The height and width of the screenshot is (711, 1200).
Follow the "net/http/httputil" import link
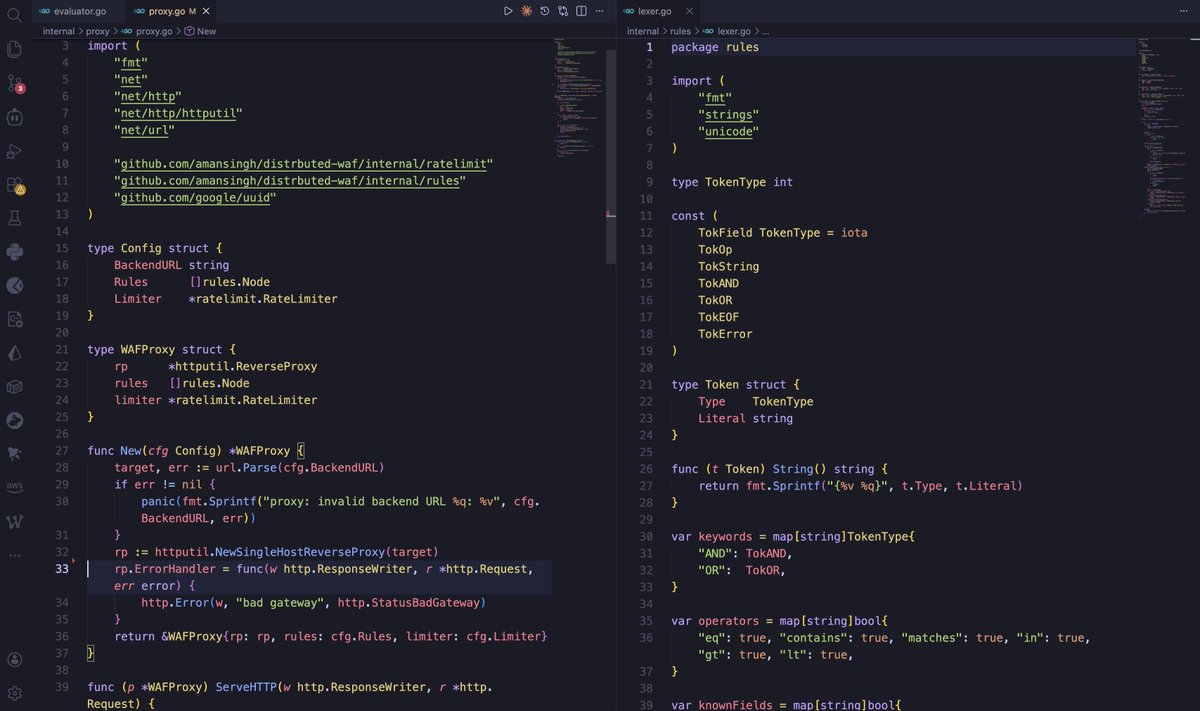tap(178, 113)
